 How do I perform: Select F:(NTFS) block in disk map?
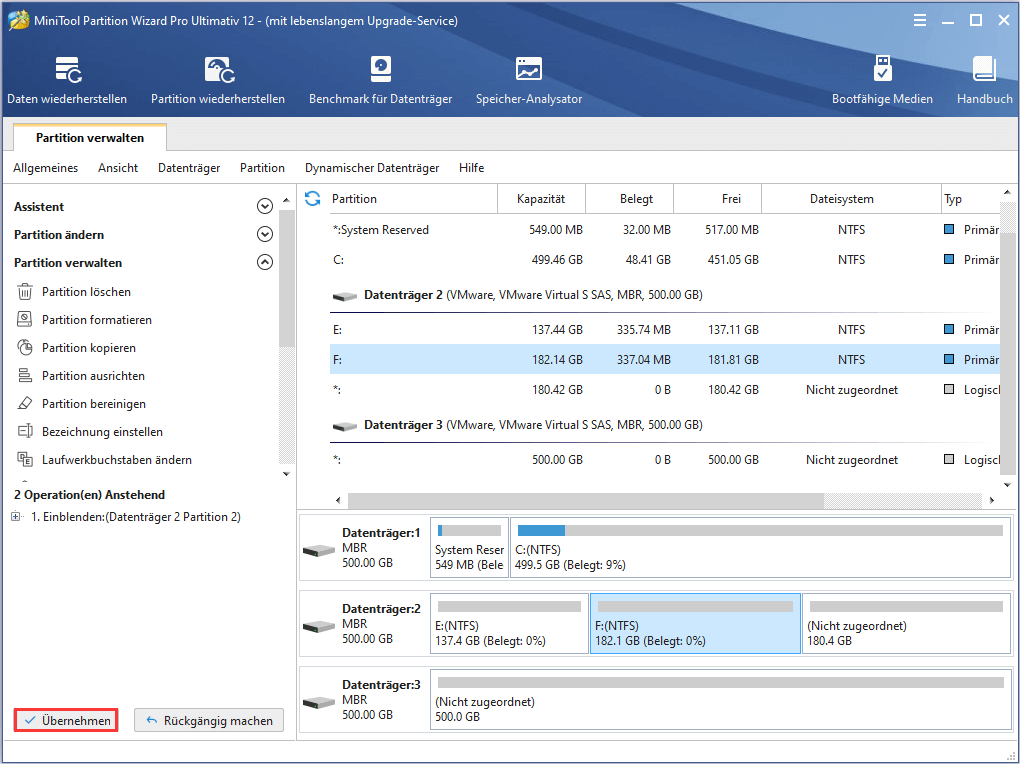[x=695, y=623]
